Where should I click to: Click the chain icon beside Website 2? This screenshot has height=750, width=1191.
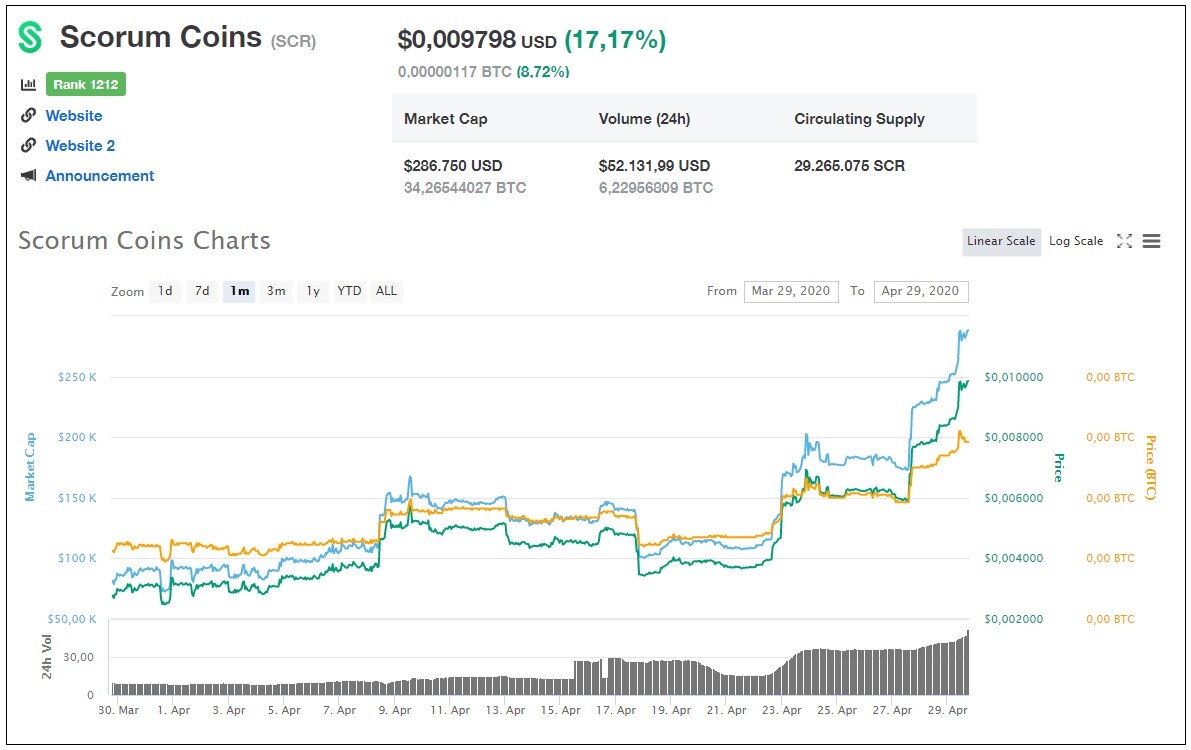[28, 144]
